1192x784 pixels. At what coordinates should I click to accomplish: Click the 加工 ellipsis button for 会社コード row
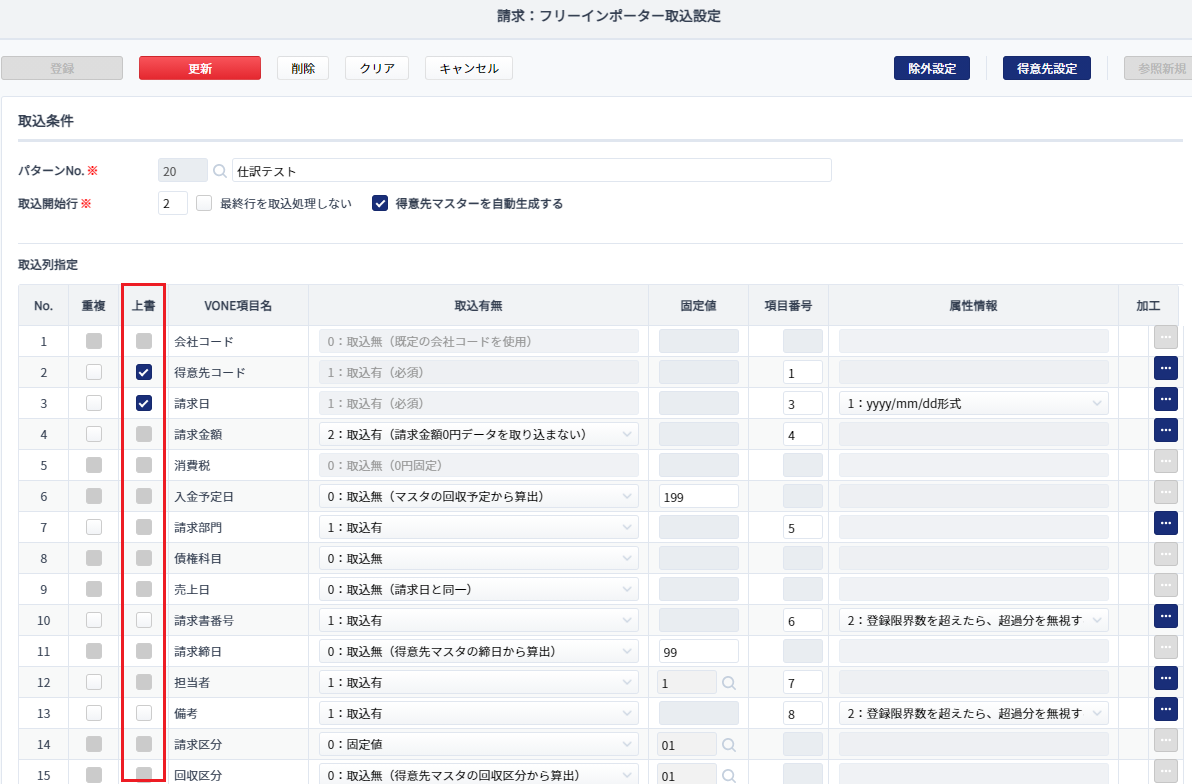point(1165,337)
